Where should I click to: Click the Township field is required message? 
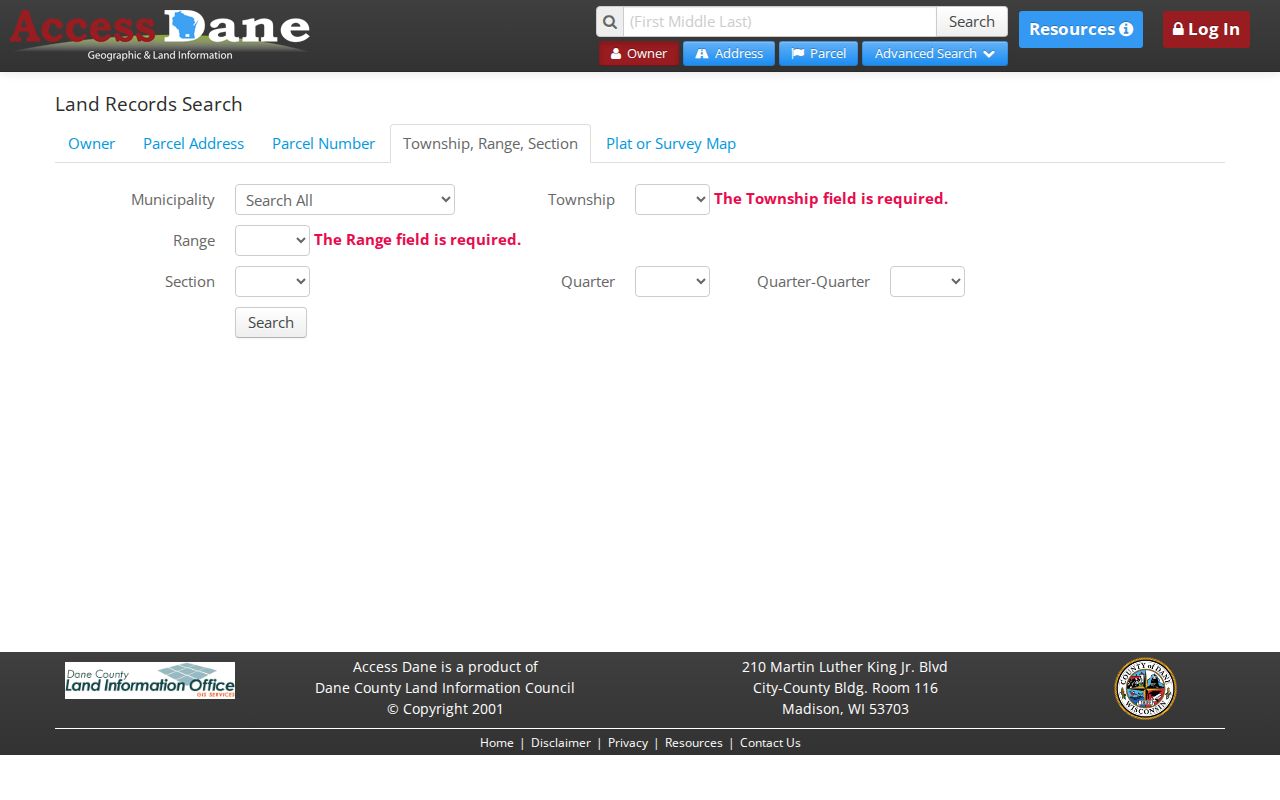pyautogui.click(x=831, y=199)
